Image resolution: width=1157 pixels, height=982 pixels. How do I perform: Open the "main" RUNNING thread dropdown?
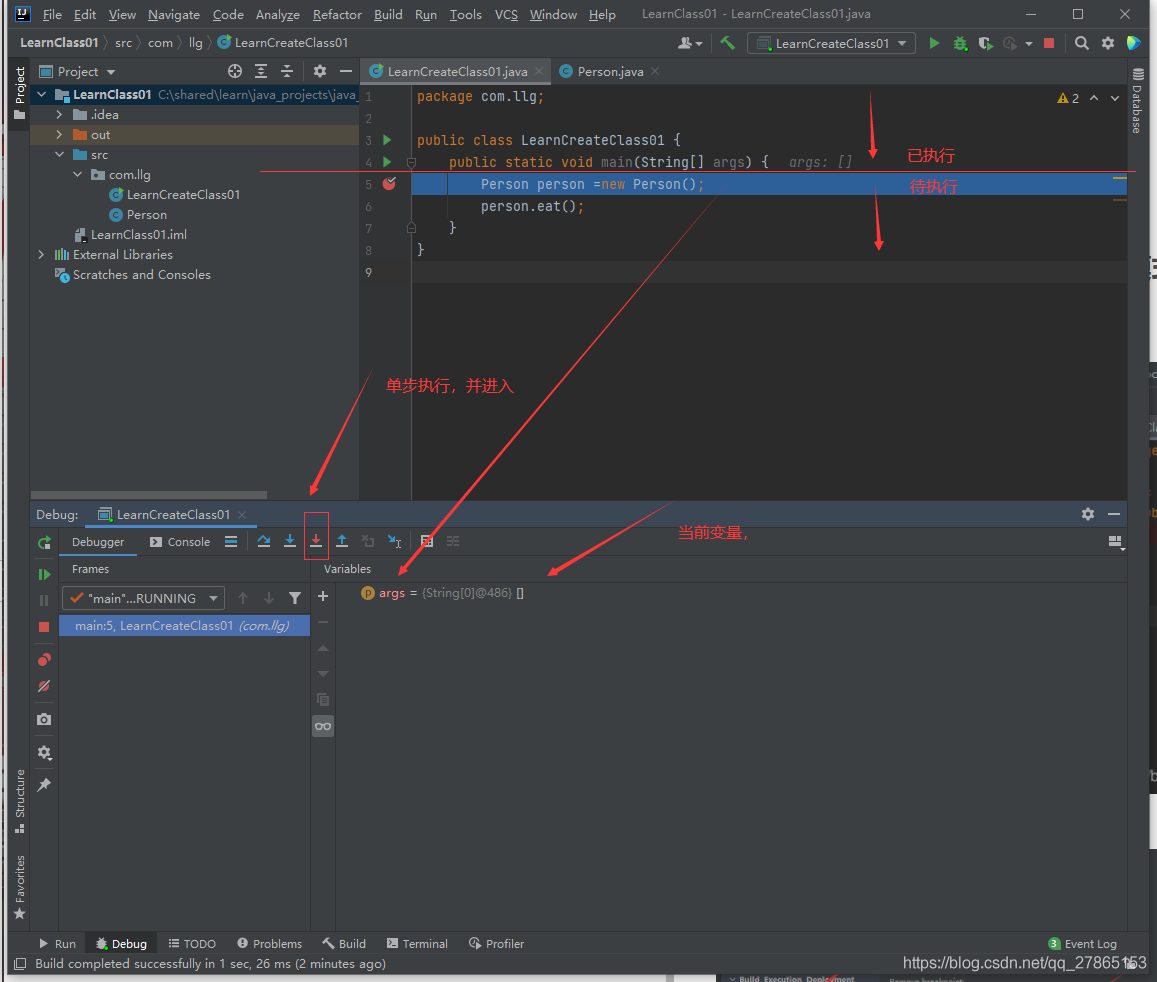pos(143,598)
